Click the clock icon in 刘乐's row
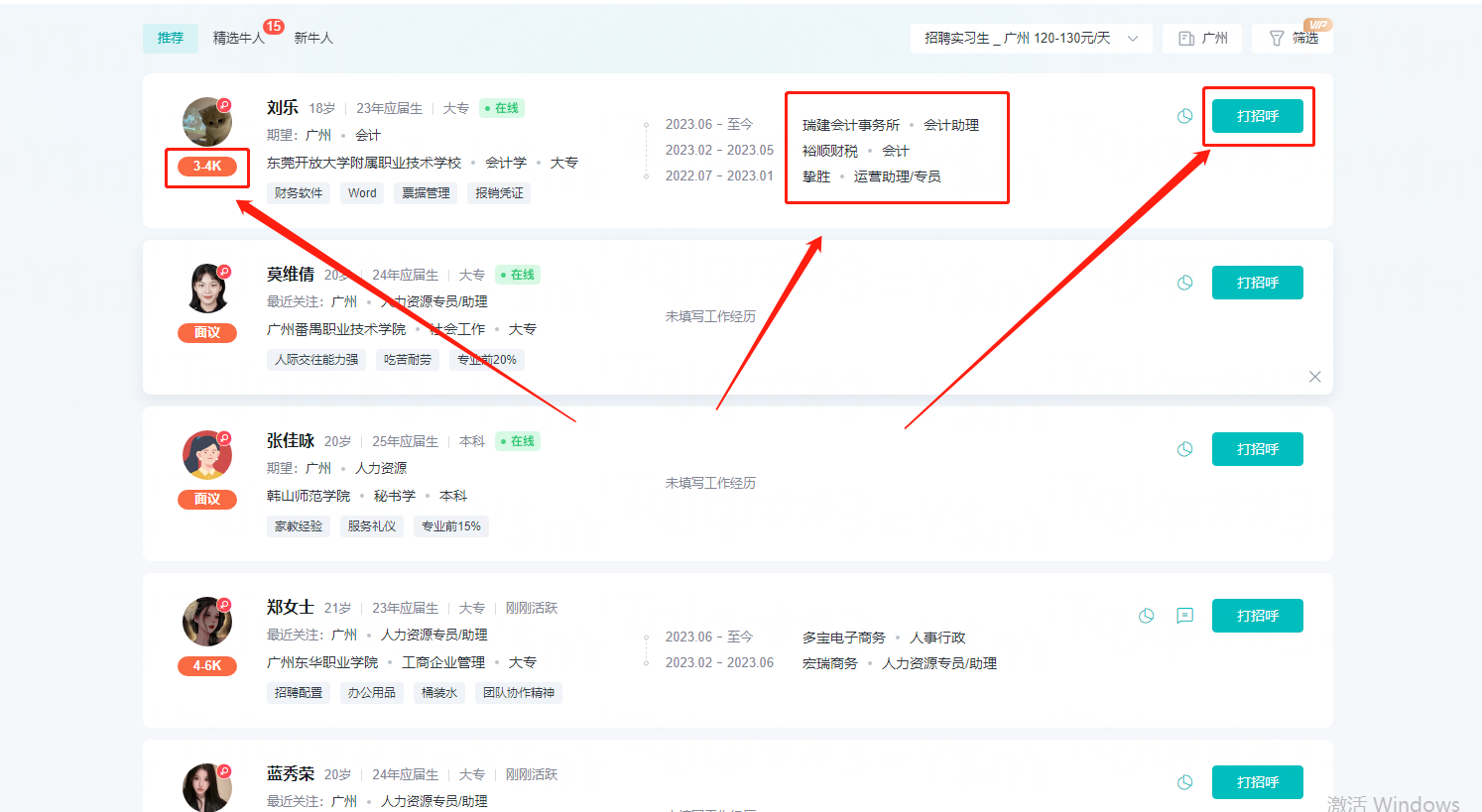Screen dimensions: 1482x812 [x=1184, y=116]
